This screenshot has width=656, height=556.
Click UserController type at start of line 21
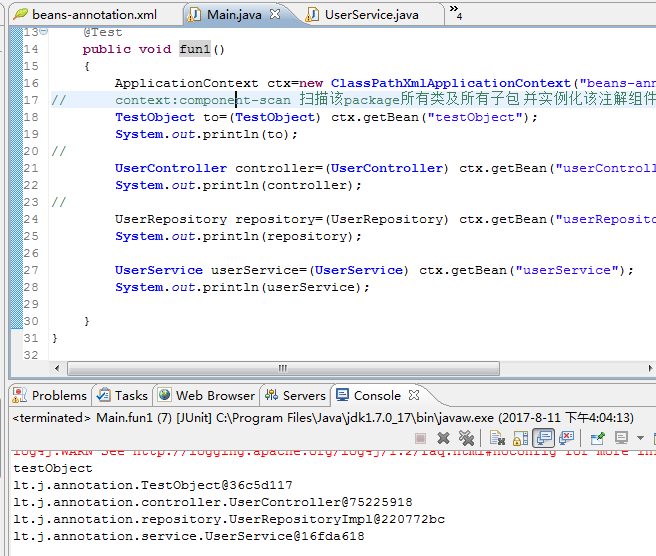coord(171,168)
